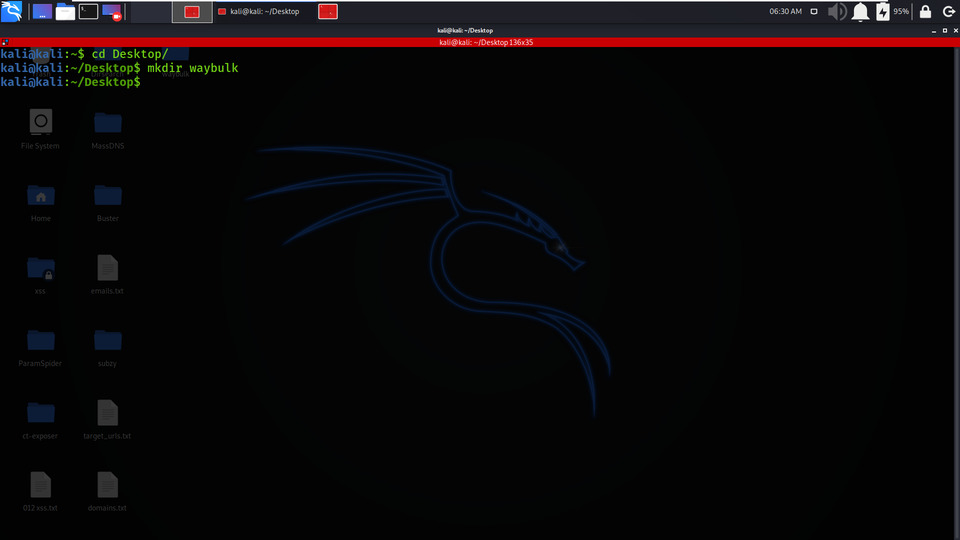The image size is (960, 540).
Task: Open the file manager panel launcher
Action: click(66, 12)
